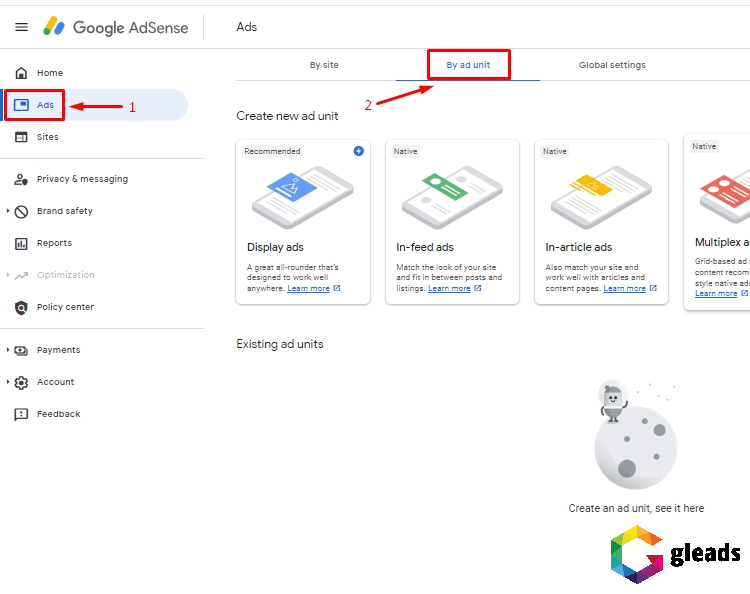Click the Native label on Multiplex card

click(704, 146)
